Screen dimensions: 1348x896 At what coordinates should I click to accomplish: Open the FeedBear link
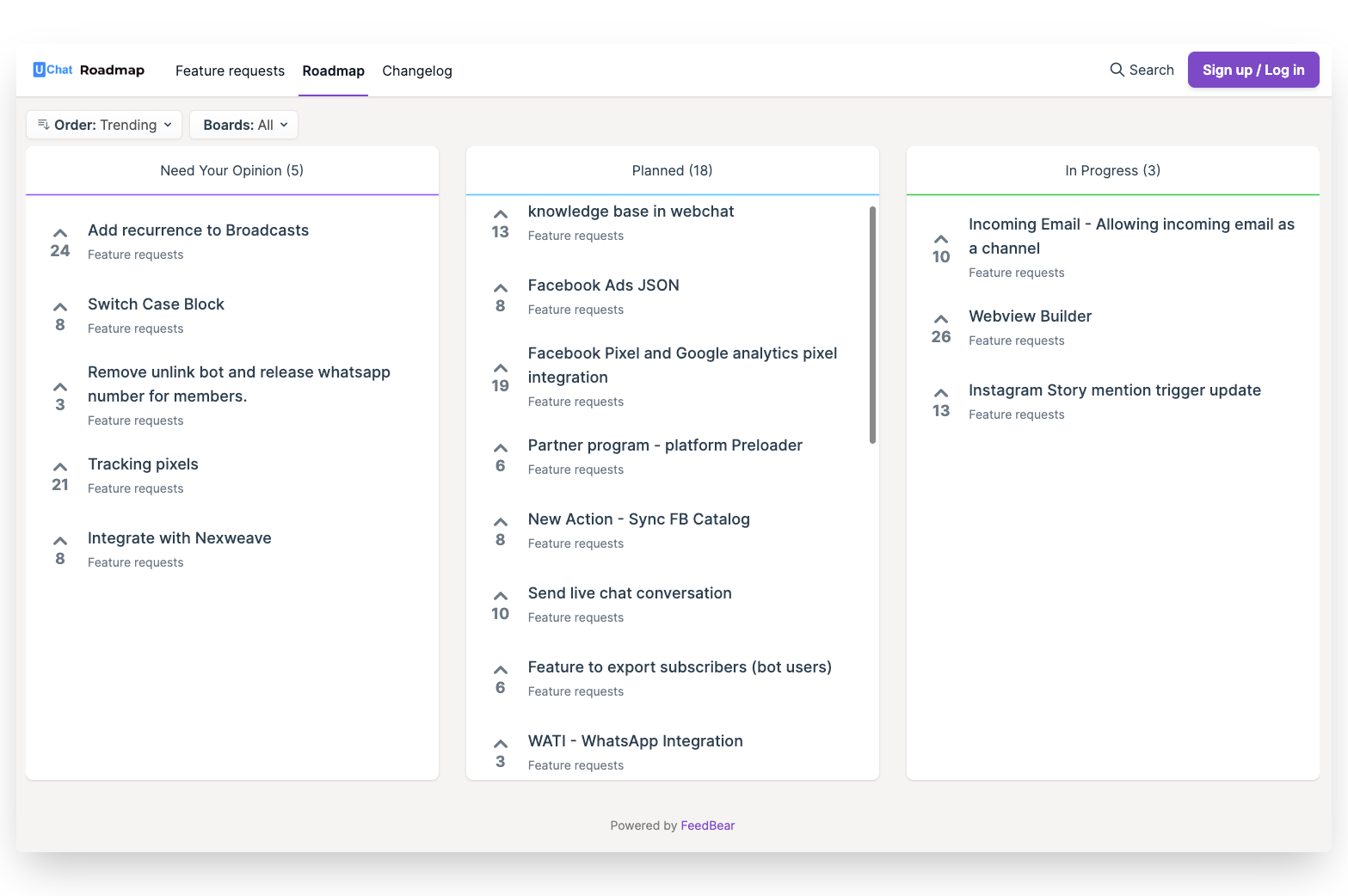pos(707,825)
